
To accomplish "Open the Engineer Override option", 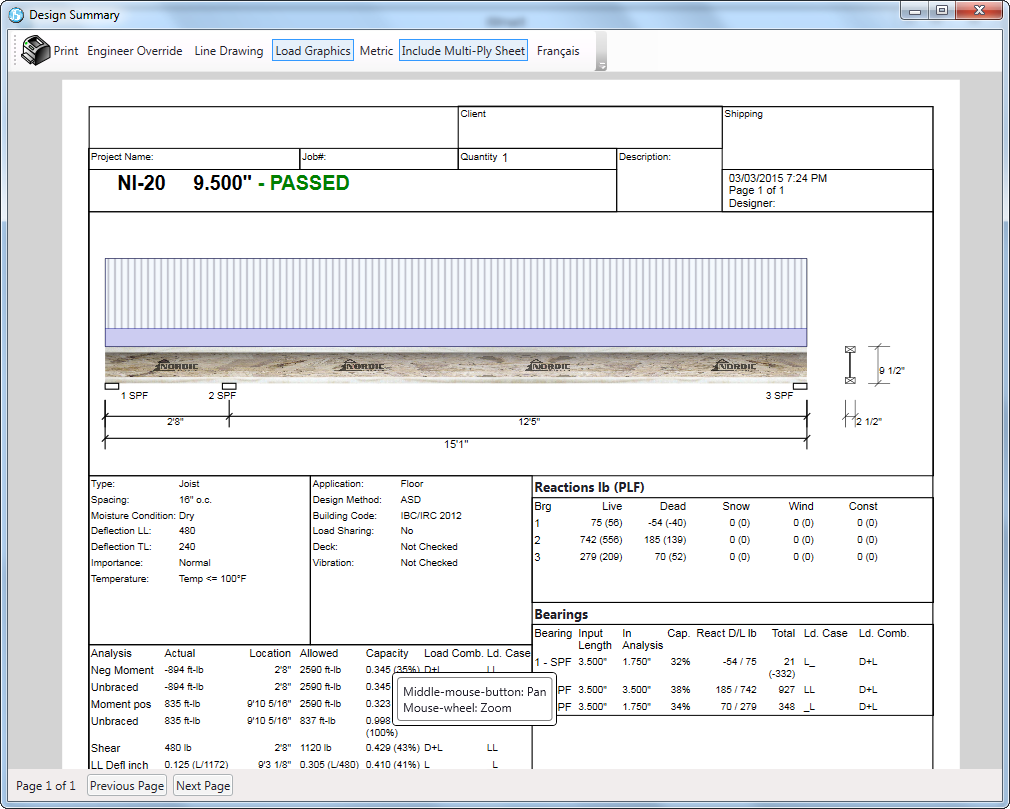I will point(135,51).
